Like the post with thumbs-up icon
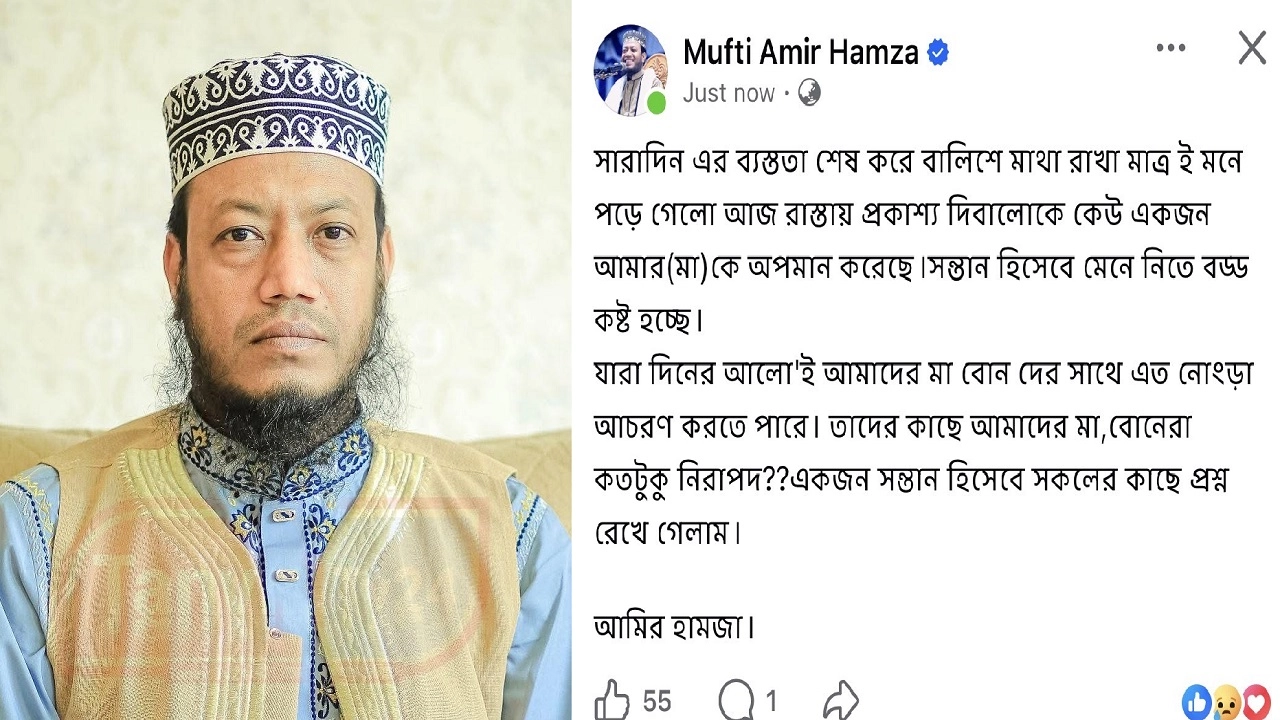 pos(612,699)
